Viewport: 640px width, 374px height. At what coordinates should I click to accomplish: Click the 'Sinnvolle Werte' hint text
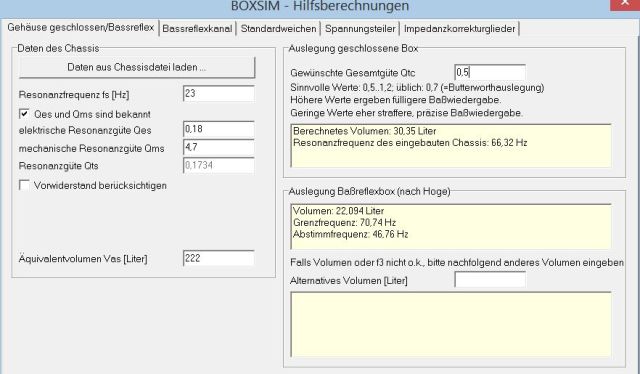pyautogui.click(x=417, y=87)
